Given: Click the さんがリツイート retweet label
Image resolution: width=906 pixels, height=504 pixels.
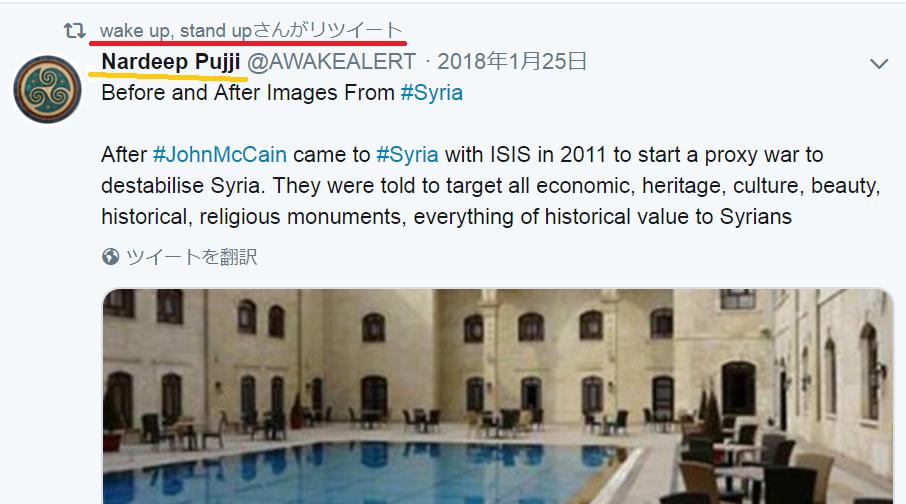Looking at the screenshot, I should (328, 30).
